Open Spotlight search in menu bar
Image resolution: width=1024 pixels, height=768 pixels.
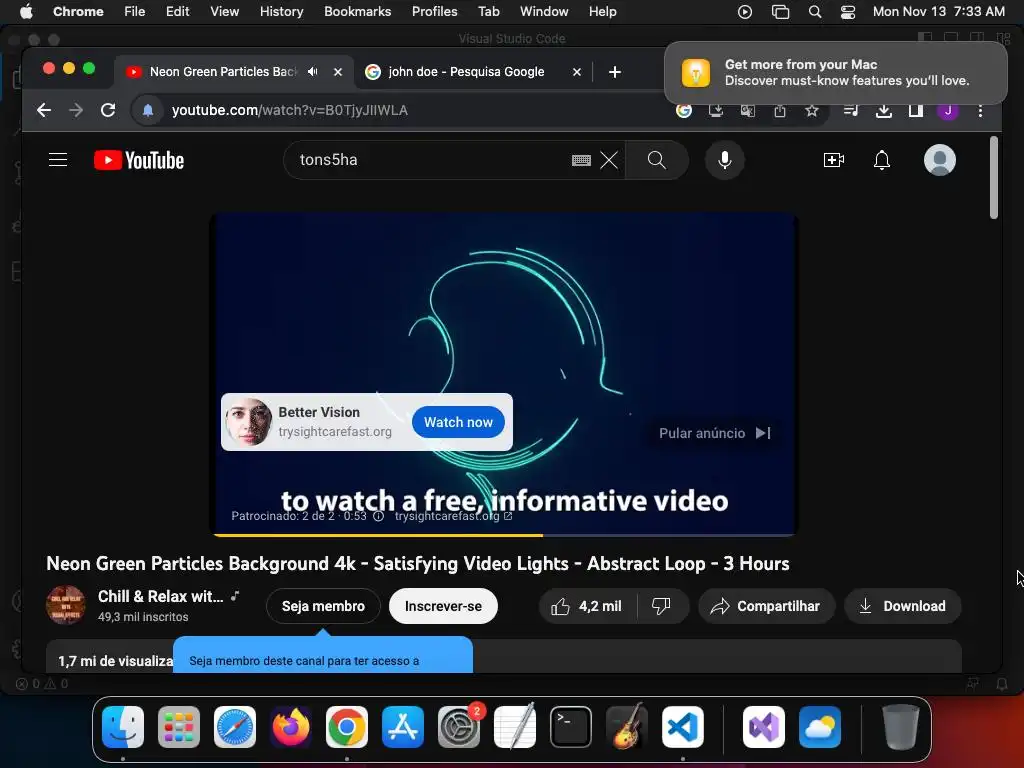[815, 11]
